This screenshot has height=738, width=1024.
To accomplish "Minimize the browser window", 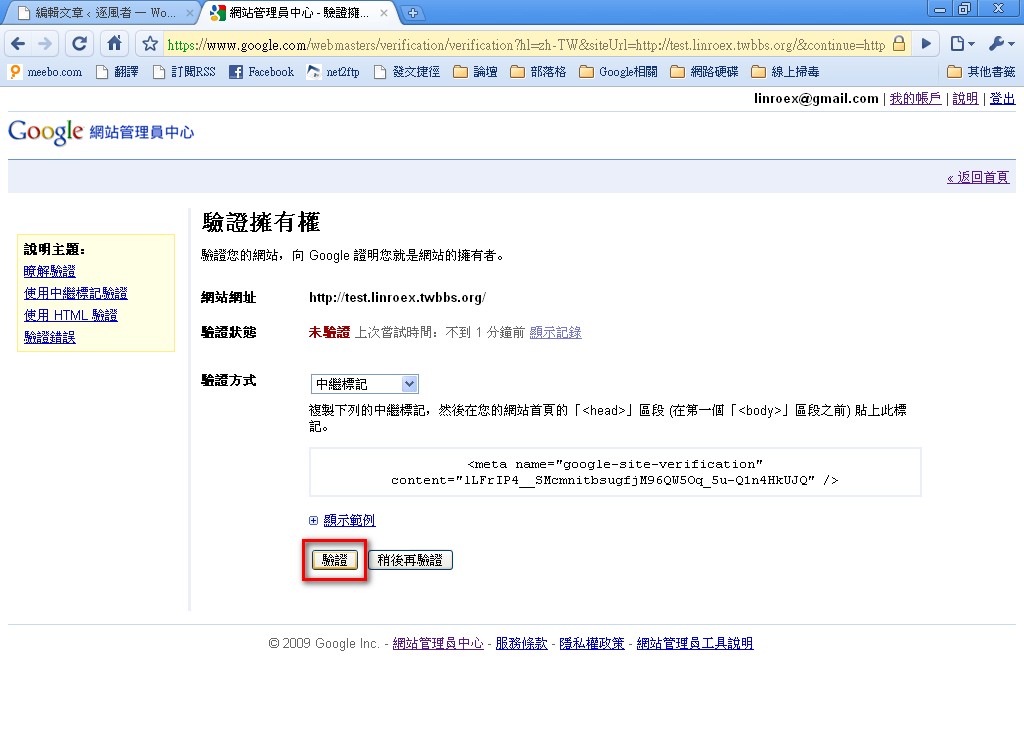I will point(940,9).
